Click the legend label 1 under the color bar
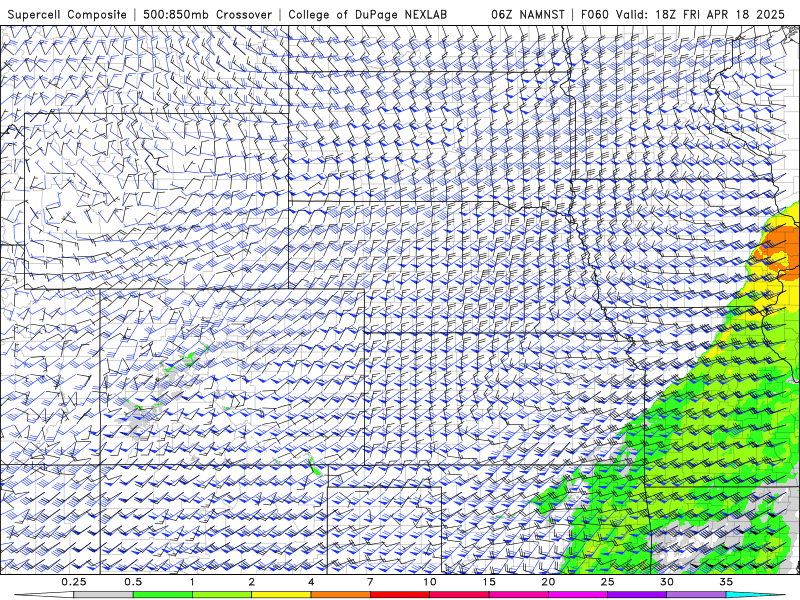 [x=192, y=582]
